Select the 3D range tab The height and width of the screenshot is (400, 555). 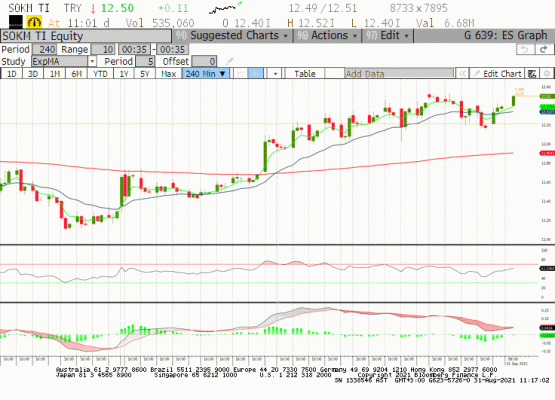[33, 74]
